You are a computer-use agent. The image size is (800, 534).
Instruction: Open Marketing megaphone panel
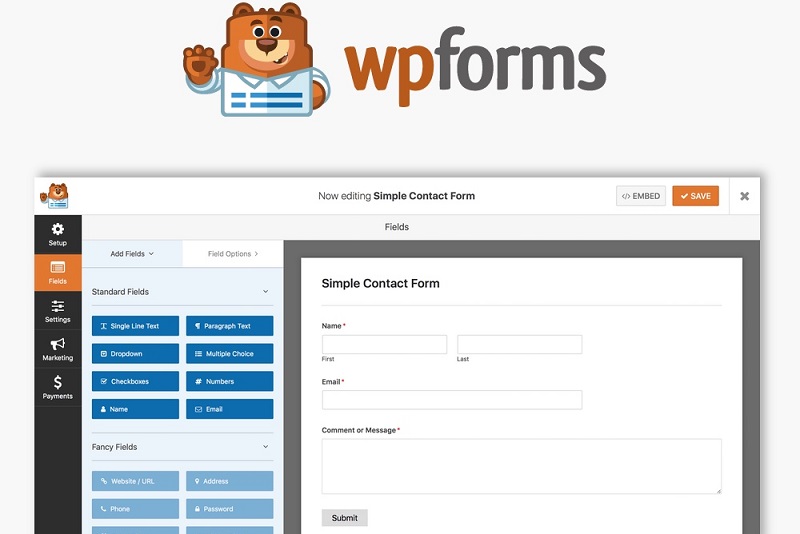pyautogui.click(x=58, y=349)
